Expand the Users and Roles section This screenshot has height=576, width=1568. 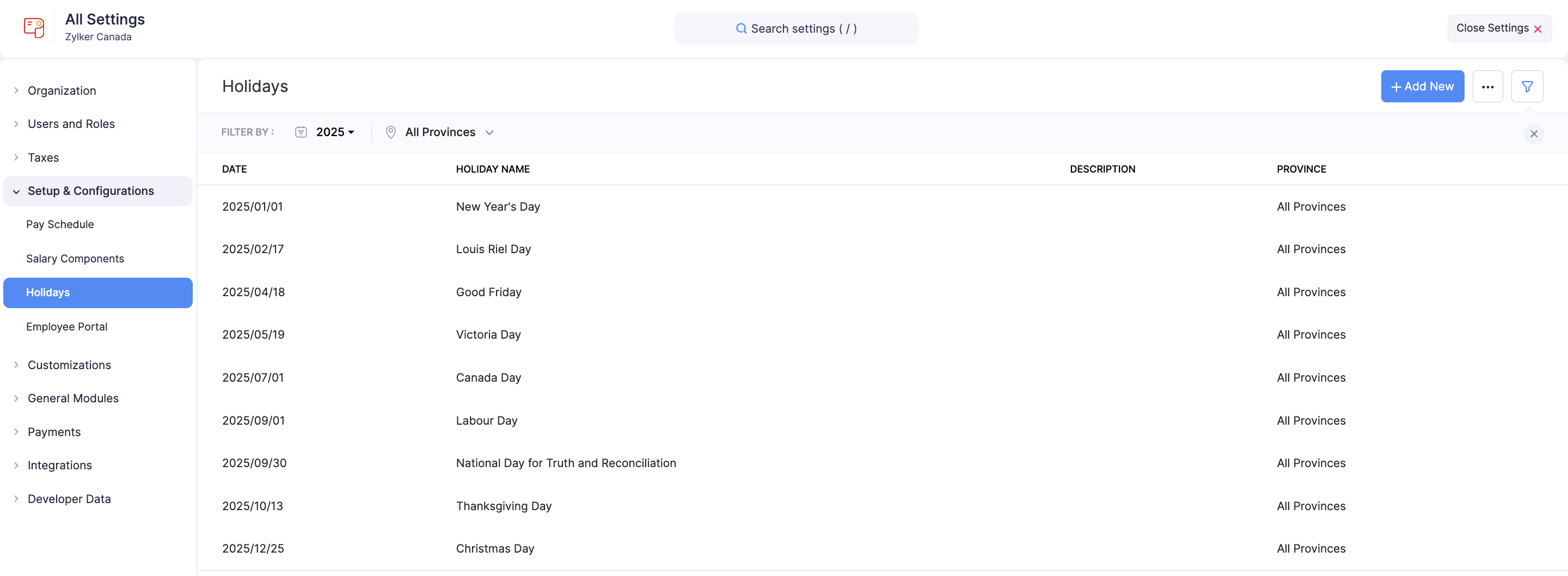click(71, 124)
